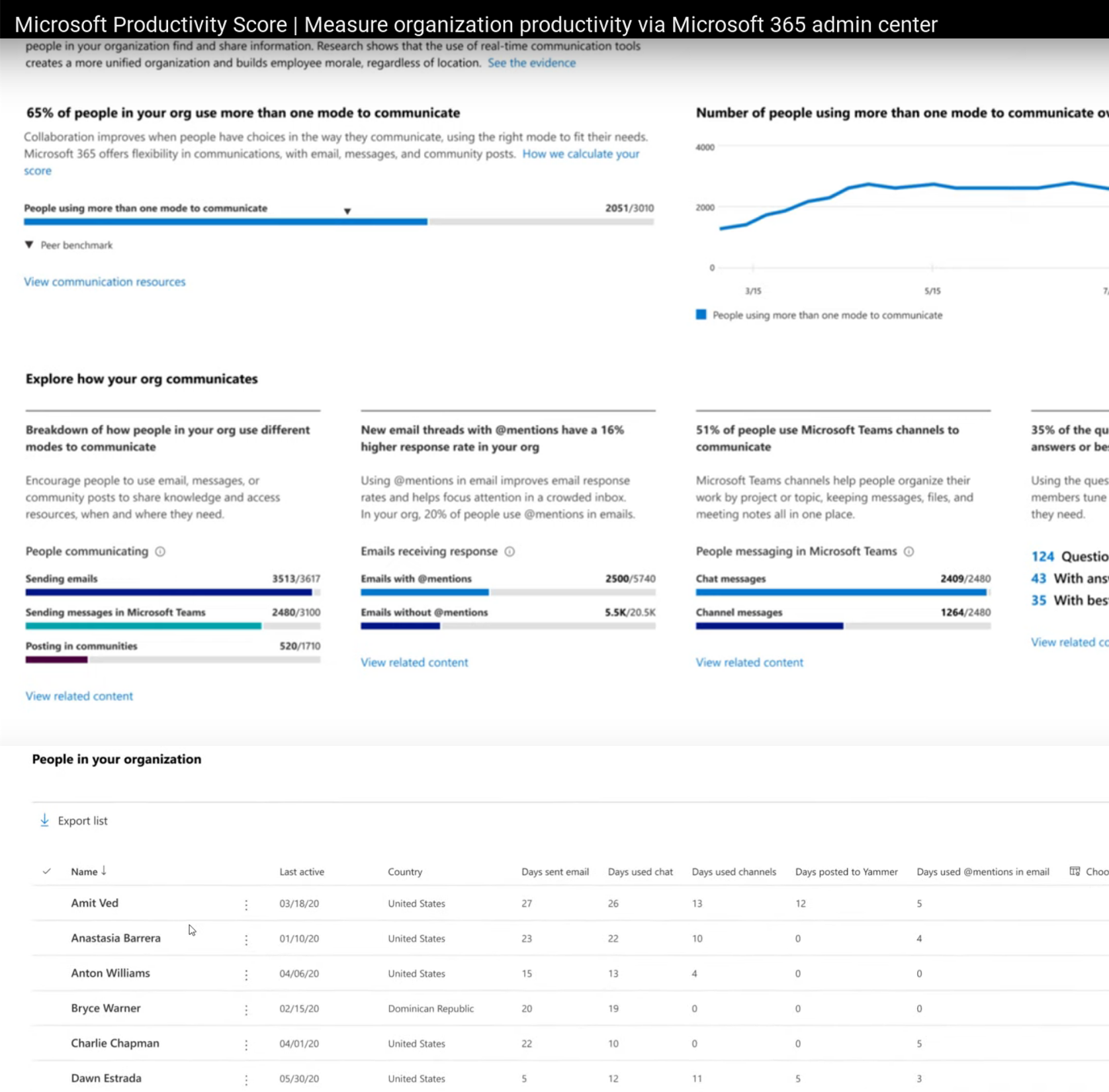Select Dawn Estrada in the people table

pos(106,1078)
